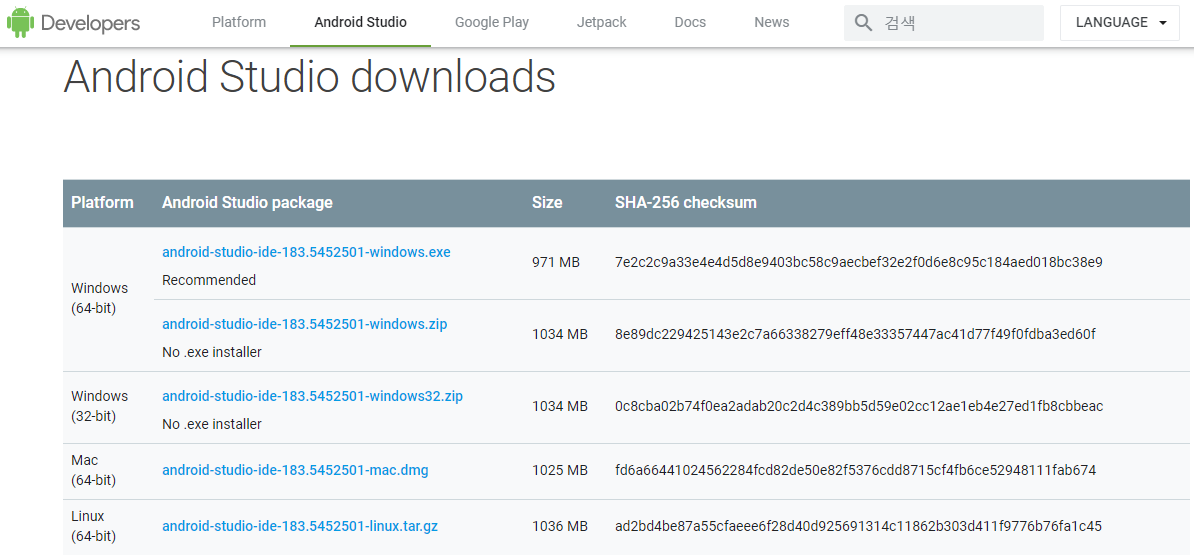The width and height of the screenshot is (1194, 557).
Task: Open the Docs nav item
Action: (x=690, y=22)
